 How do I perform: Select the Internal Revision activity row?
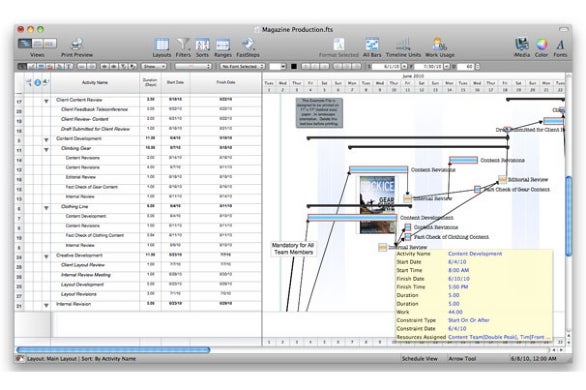pos(138,304)
